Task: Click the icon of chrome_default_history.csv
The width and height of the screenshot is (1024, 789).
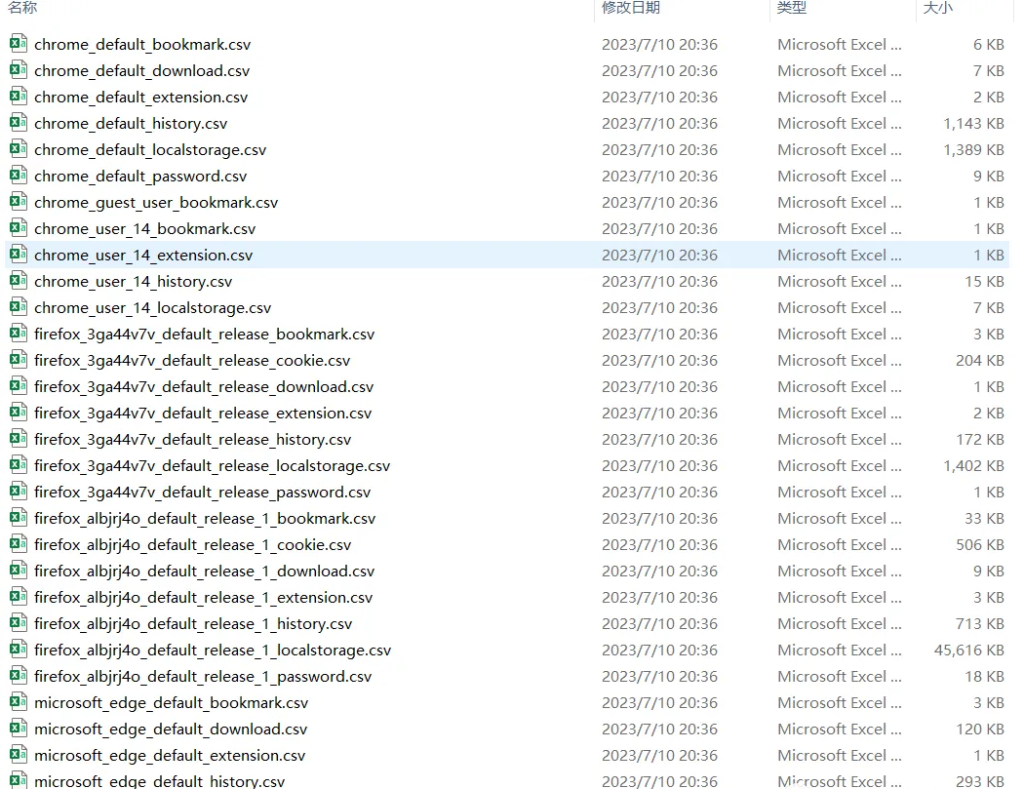Action: point(18,123)
